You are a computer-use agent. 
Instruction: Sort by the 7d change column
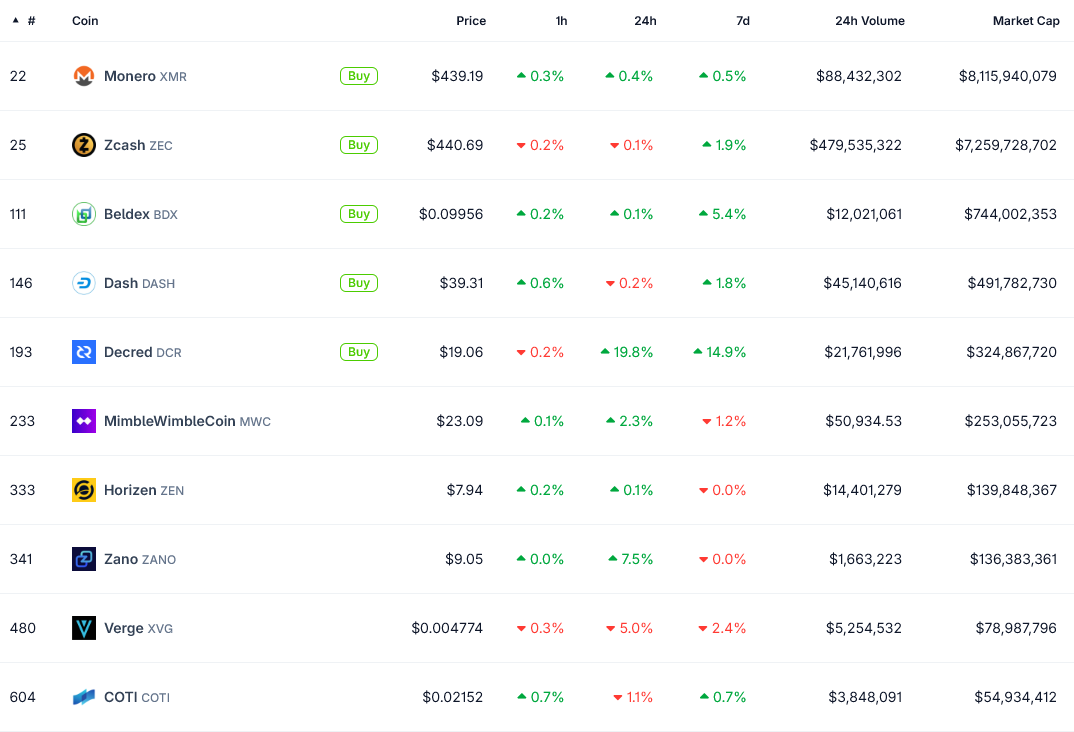(742, 21)
